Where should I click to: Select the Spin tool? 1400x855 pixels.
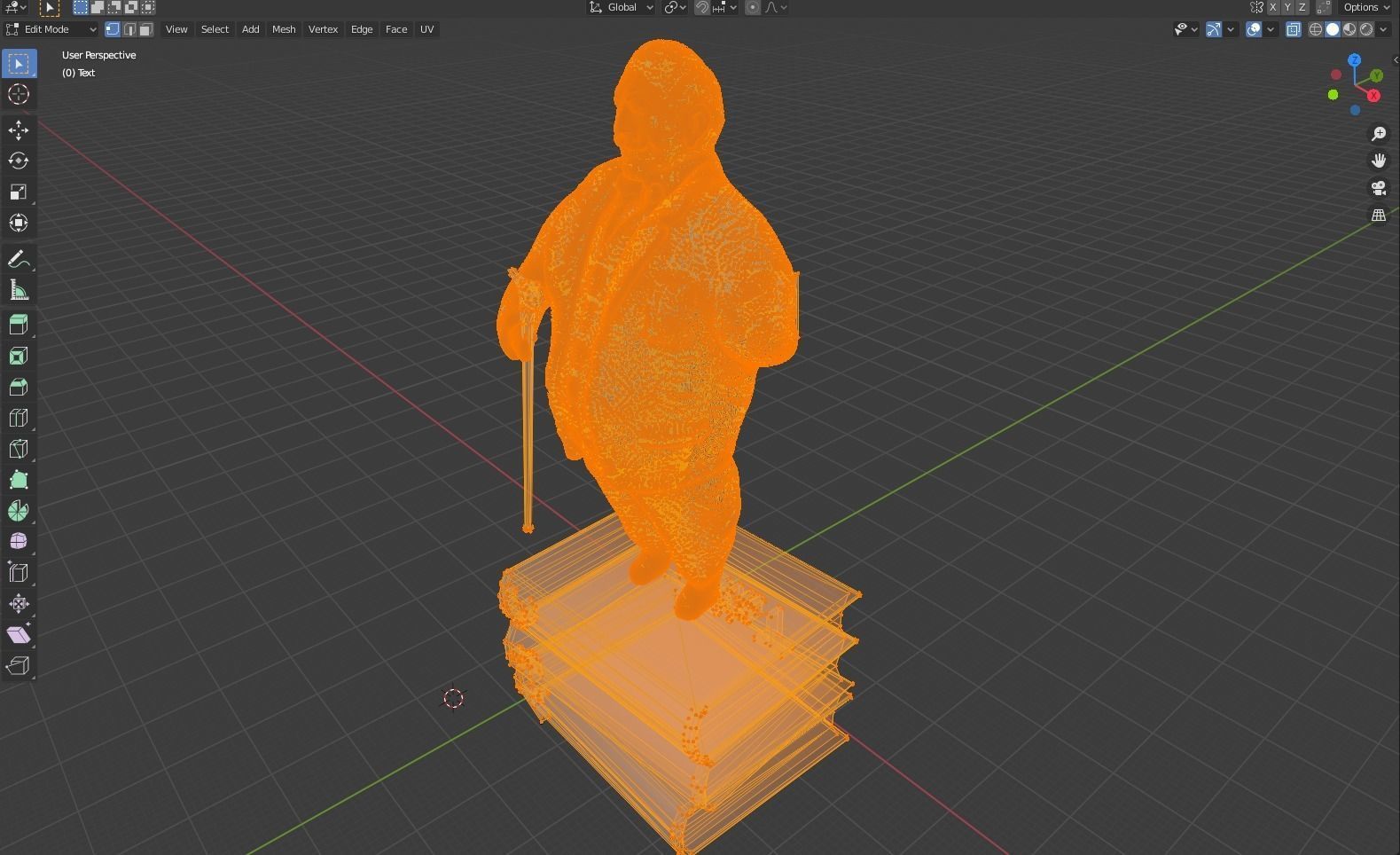coord(19,511)
